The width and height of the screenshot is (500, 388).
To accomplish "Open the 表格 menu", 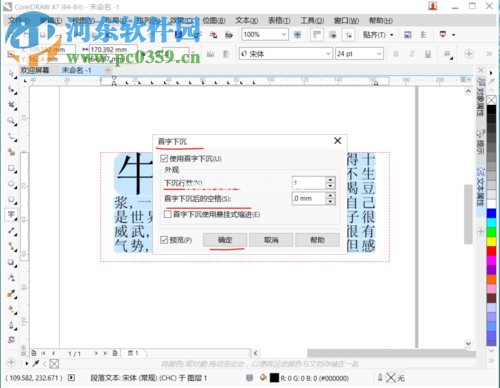I will (x=279, y=21).
